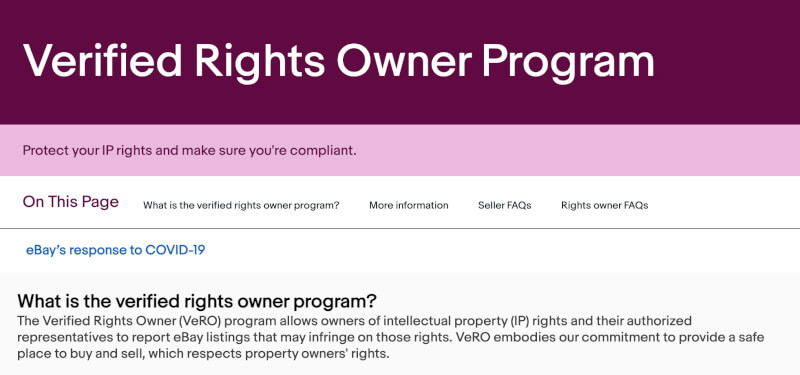Jump to the More information section
Viewport: 800px width, 375px height.
(409, 206)
